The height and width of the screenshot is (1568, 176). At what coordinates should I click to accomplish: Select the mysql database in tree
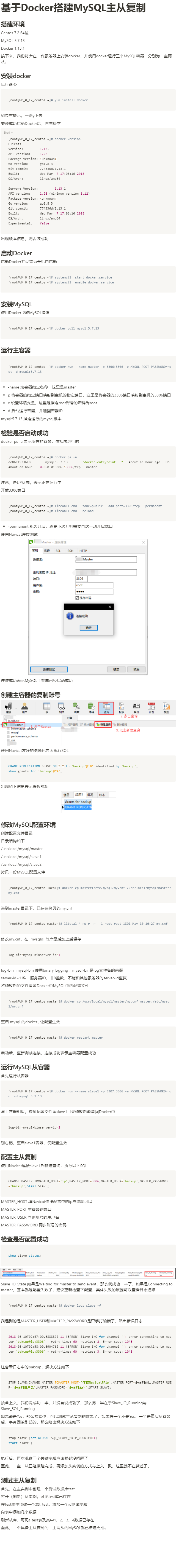click(x=14, y=732)
